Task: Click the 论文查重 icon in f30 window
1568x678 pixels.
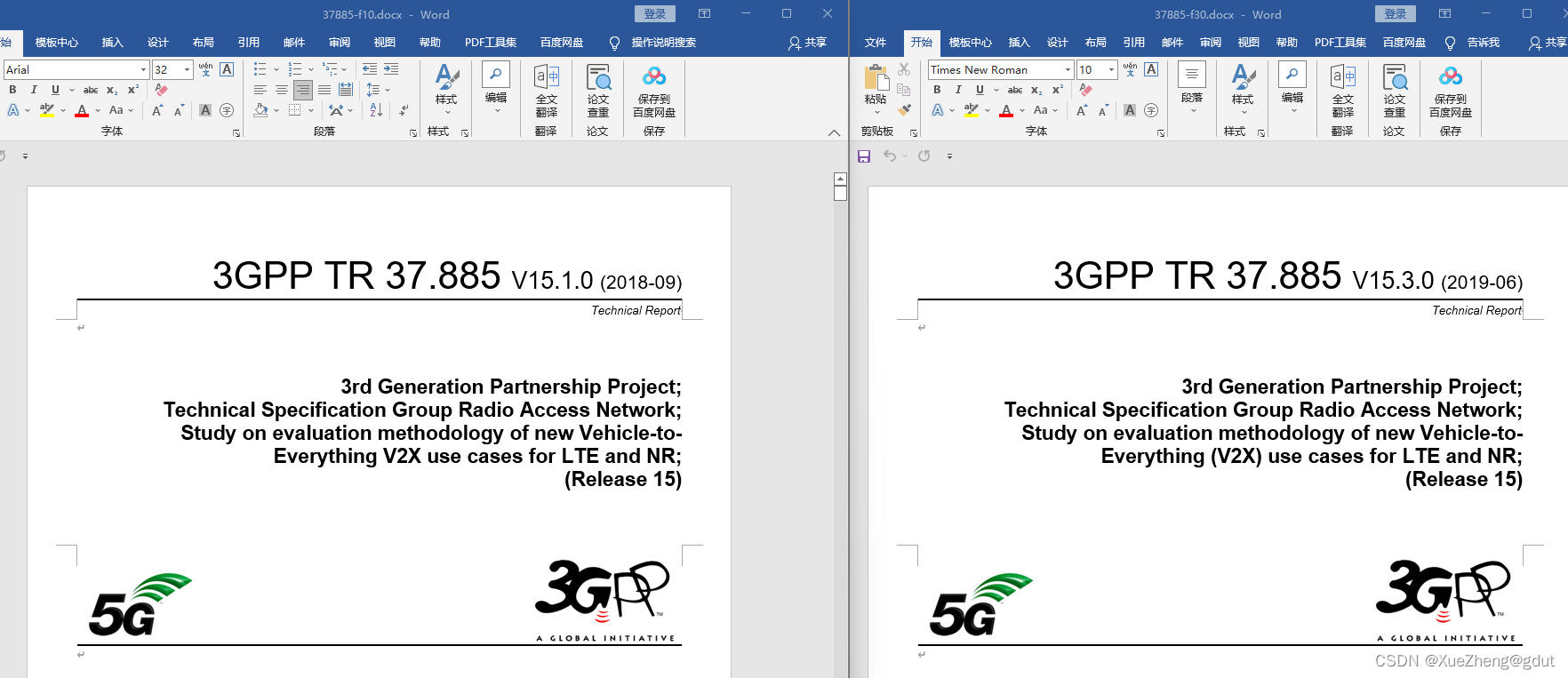Action: [1395, 90]
